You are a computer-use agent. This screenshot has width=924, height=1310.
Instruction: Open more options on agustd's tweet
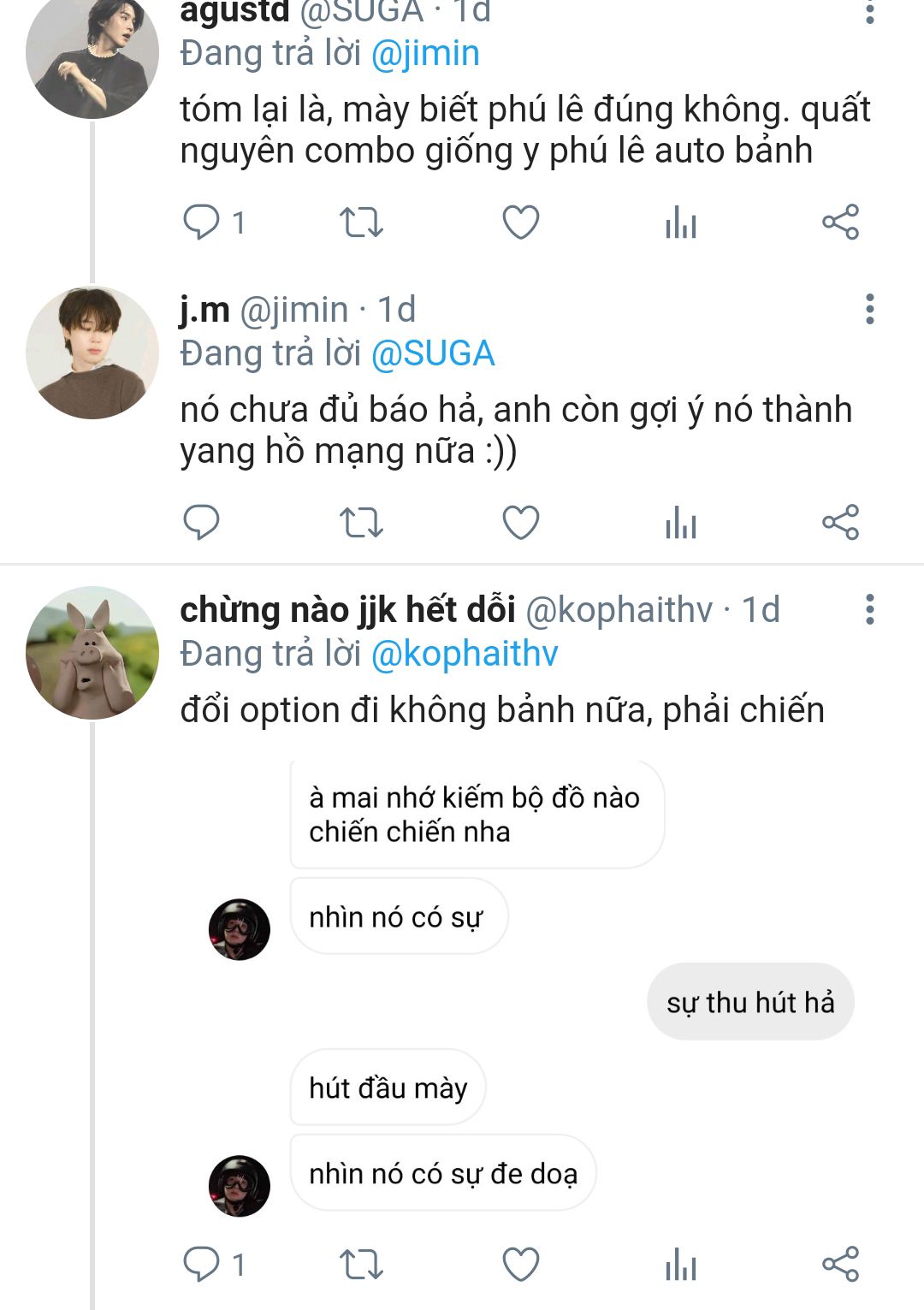click(869, 11)
